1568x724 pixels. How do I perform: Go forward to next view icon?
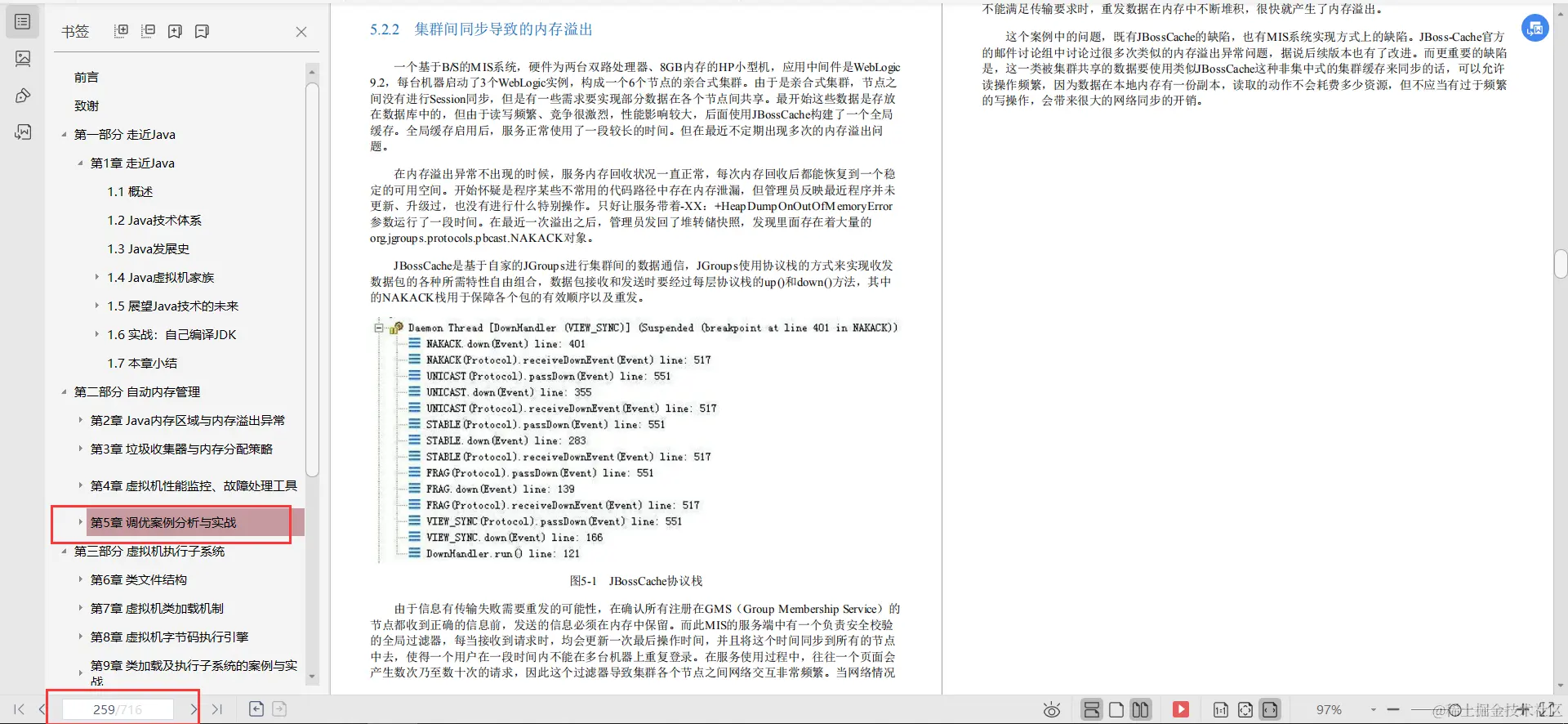[279, 708]
